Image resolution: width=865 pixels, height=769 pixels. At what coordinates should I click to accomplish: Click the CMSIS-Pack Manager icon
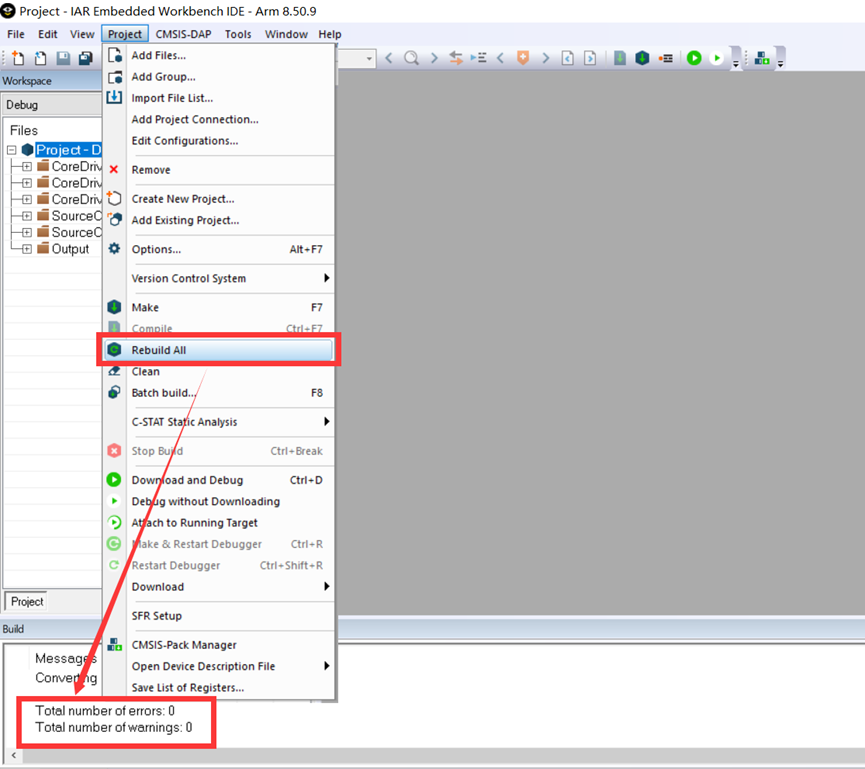[x=114, y=645]
